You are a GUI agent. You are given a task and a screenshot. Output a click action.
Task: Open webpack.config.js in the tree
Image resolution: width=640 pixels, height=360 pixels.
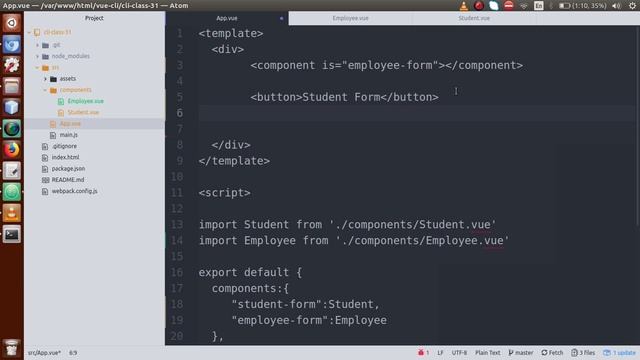[74, 191]
